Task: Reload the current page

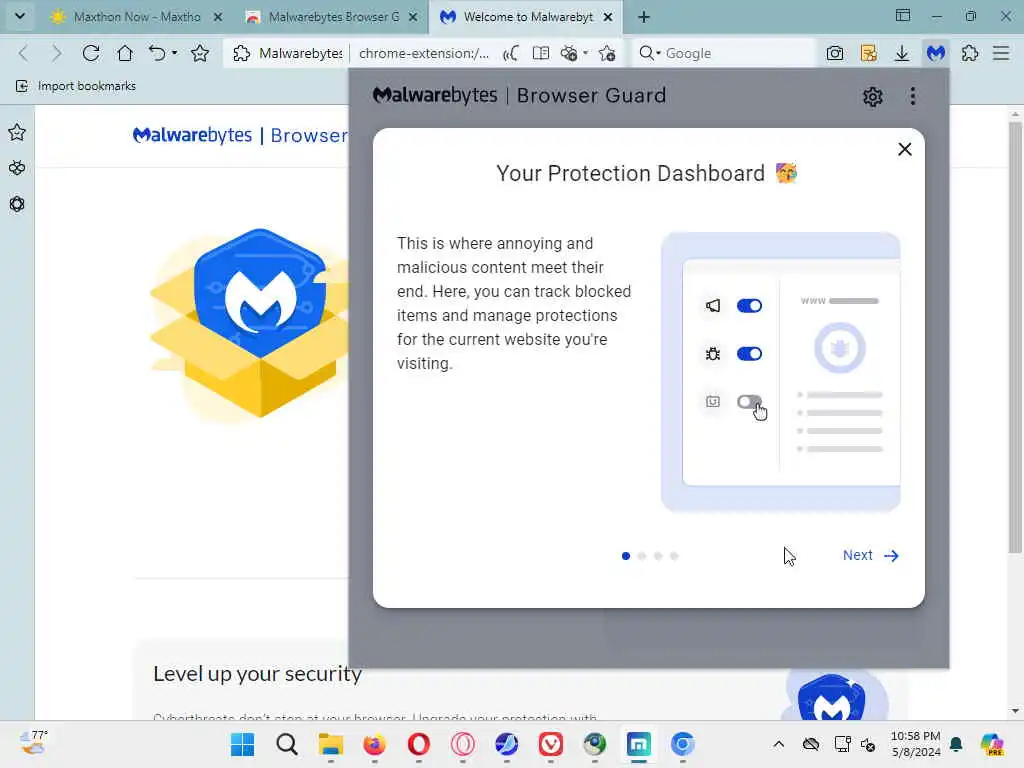Action: click(91, 53)
